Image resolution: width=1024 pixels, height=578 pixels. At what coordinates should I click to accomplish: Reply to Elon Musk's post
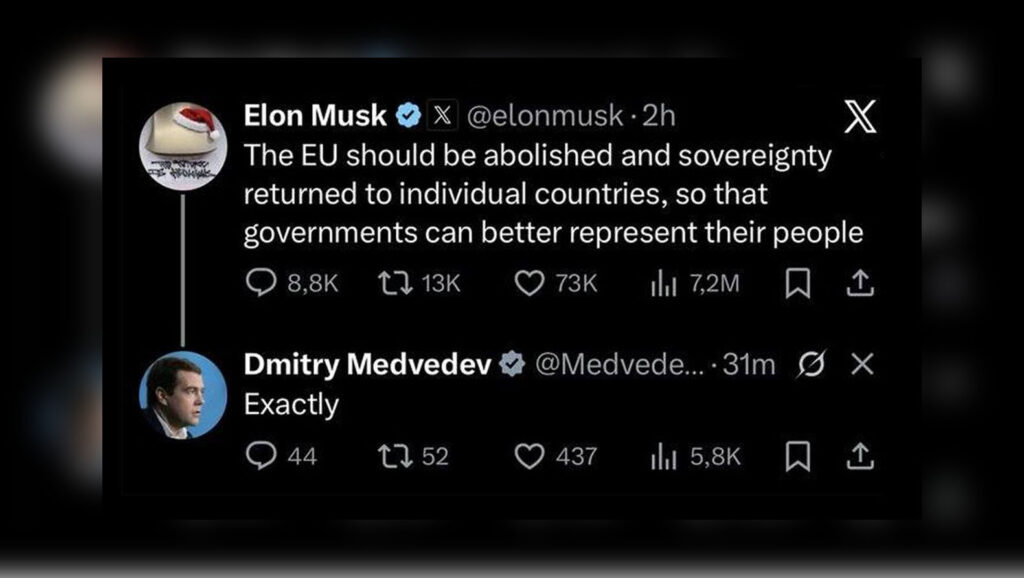coord(260,284)
